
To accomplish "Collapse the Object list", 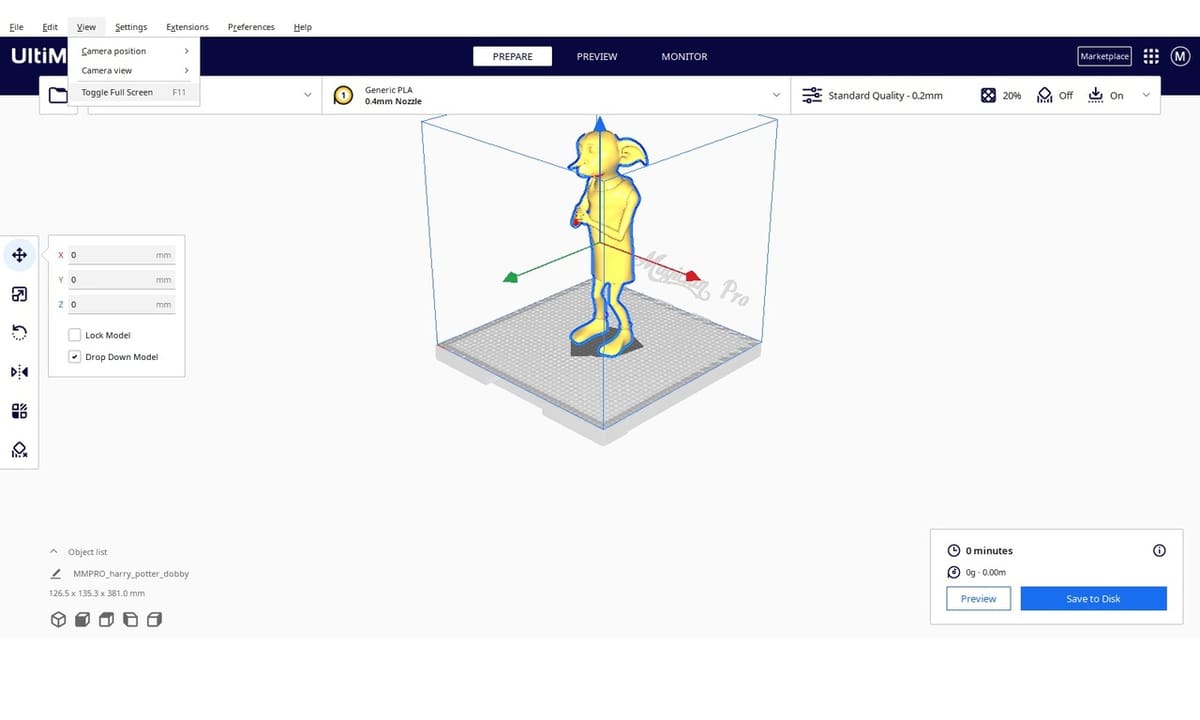I will [x=53, y=552].
